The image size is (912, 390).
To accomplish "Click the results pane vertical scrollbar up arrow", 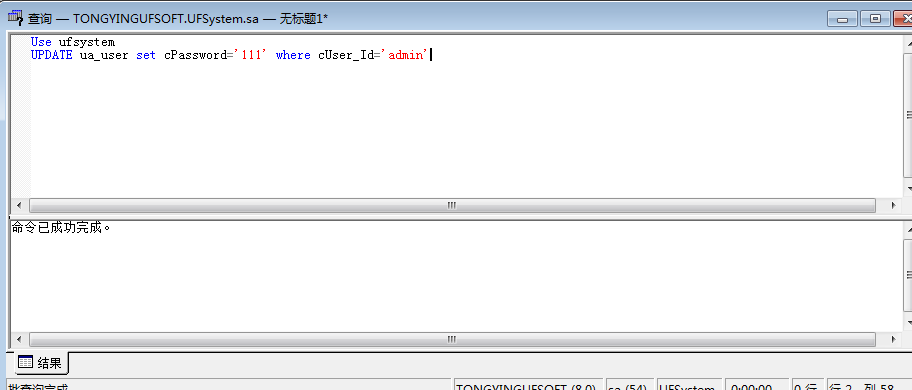I will [x=909, y=229].
